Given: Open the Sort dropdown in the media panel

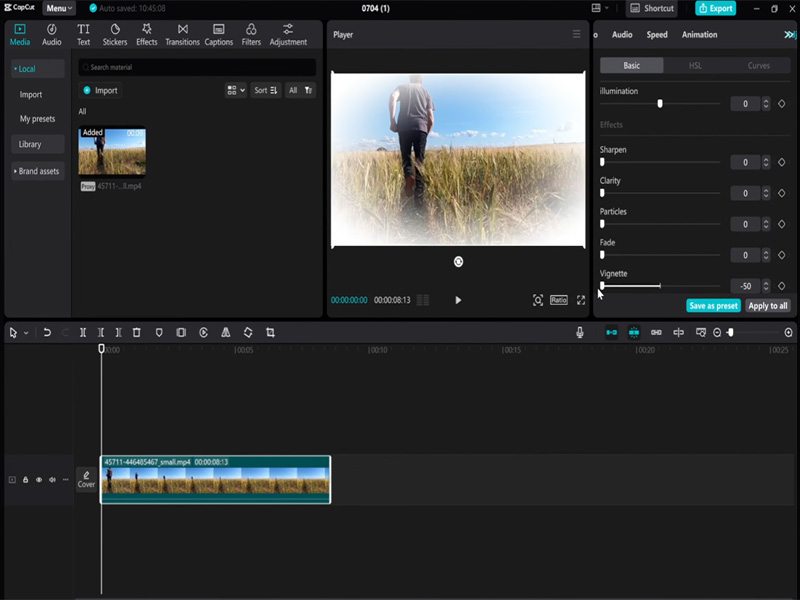Looking at the screenshot, I should (264, 90).
